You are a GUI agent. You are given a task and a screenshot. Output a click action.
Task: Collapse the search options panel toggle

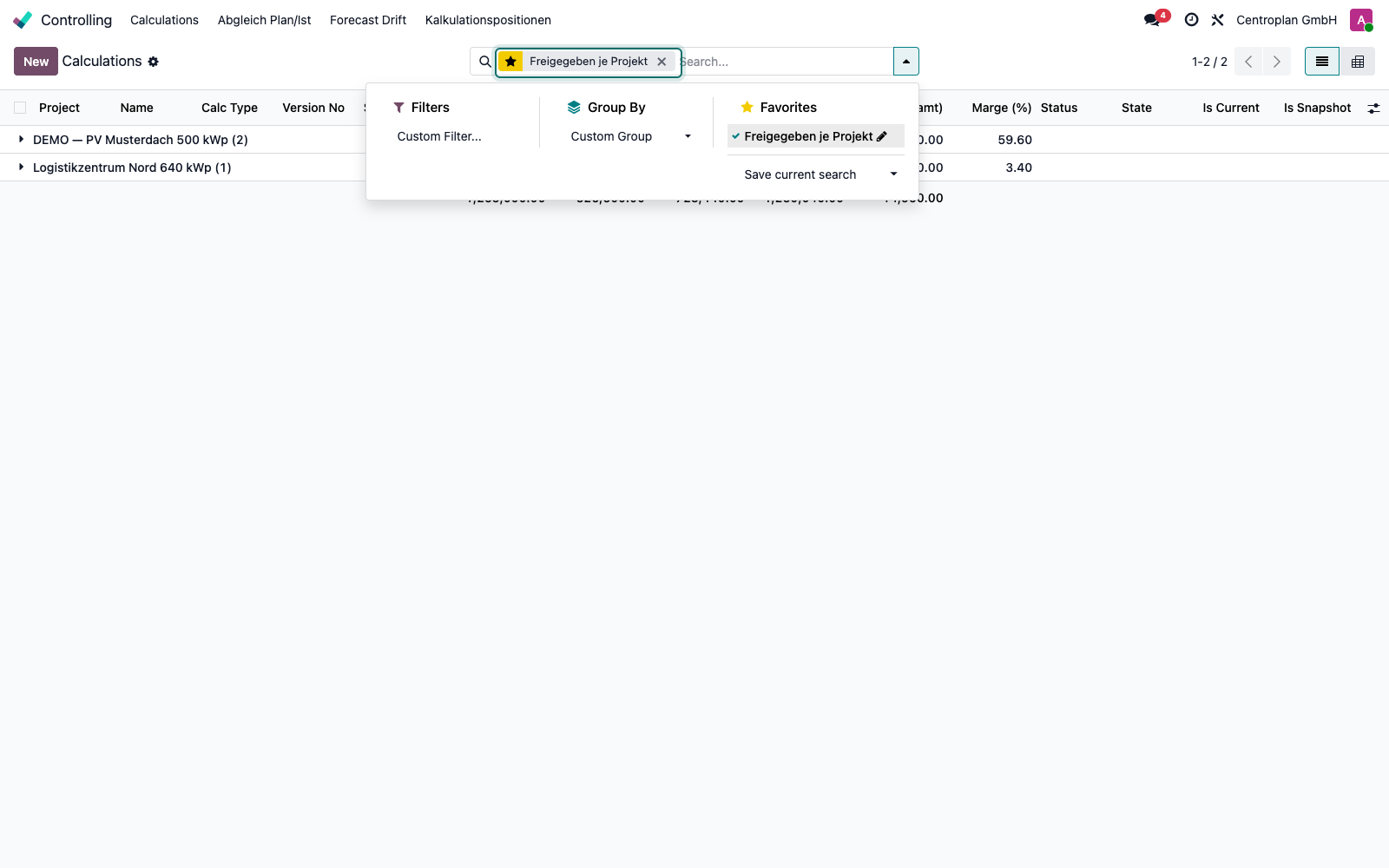click(905, 62)
